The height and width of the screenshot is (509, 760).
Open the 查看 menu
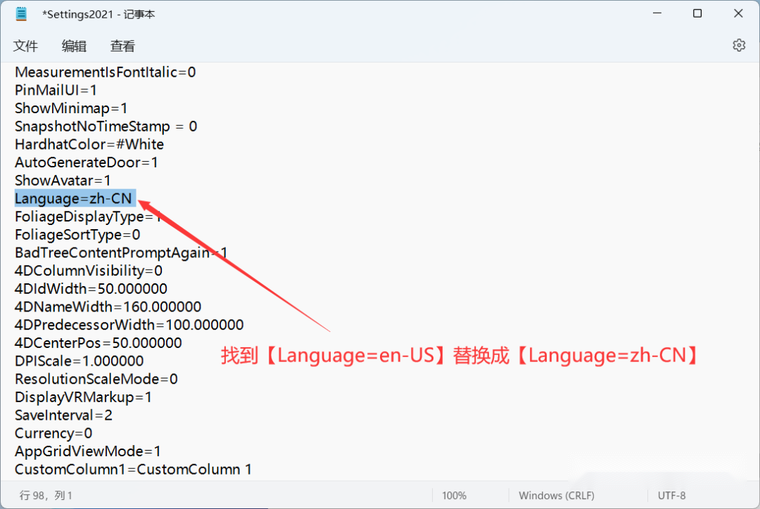click(122, 46)
